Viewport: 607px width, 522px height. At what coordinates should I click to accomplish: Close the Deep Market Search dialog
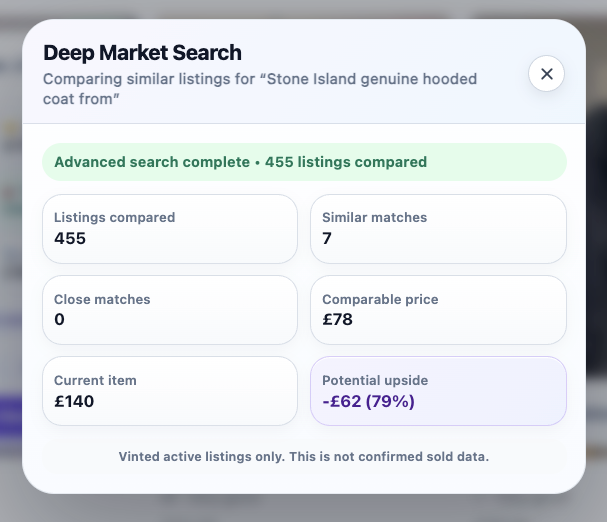coord(546,74)
